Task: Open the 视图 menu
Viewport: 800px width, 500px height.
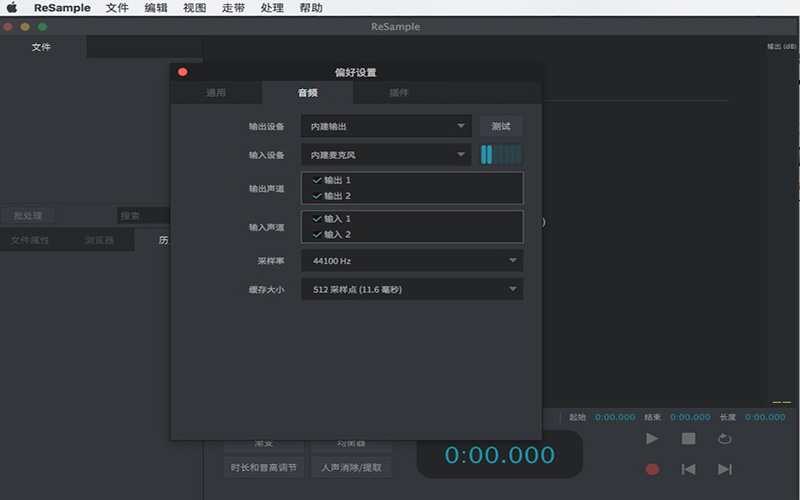Action: [x=195, y=8]
